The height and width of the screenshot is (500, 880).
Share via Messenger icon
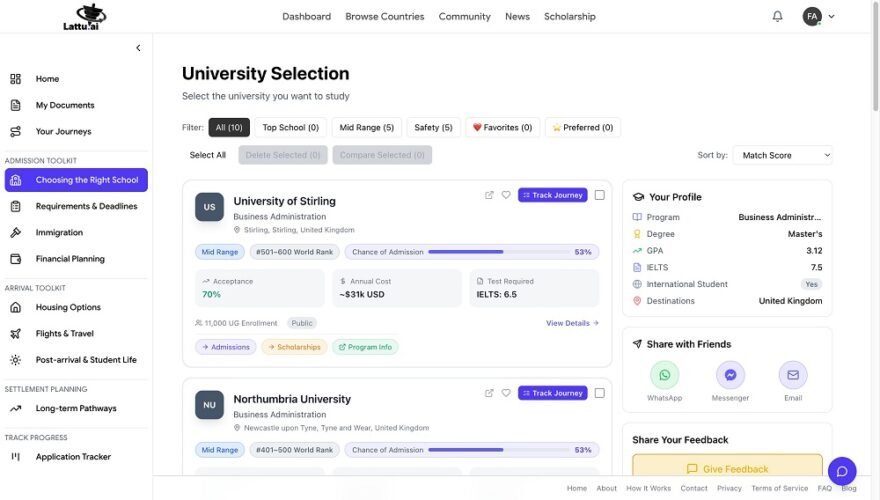click(x=730, y=375)
